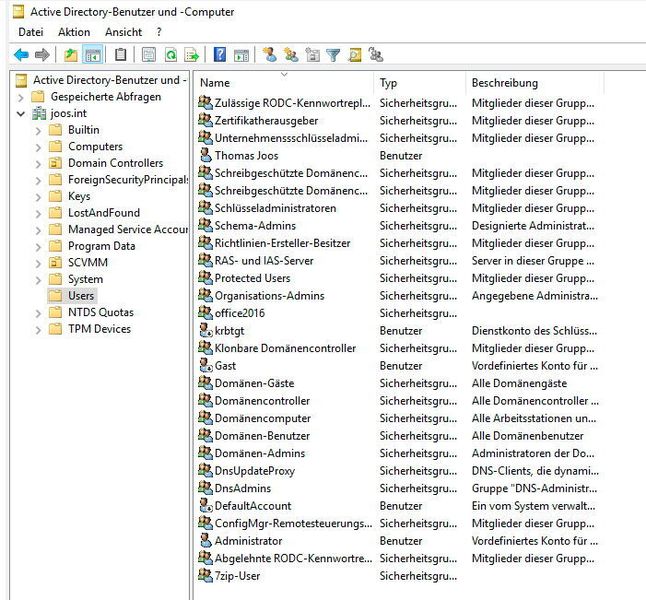Expand the Program Data container
Viewport: 646px width, 600px height.
38,246
